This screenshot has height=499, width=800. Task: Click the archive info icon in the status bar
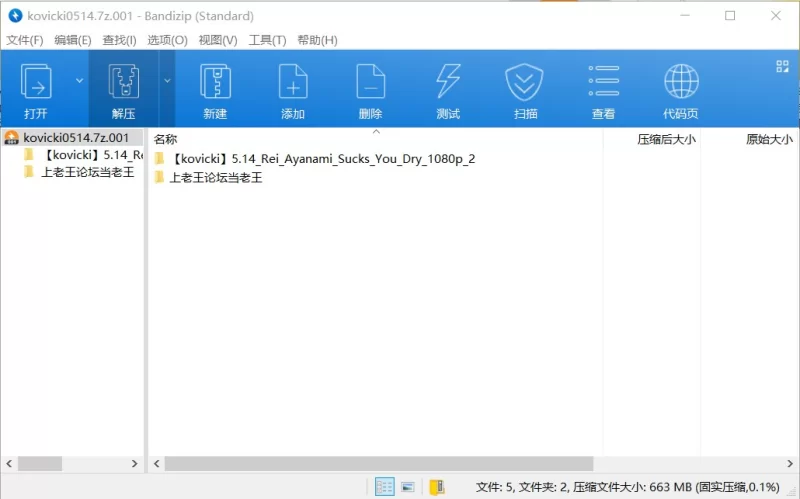(x=437, y=487)
